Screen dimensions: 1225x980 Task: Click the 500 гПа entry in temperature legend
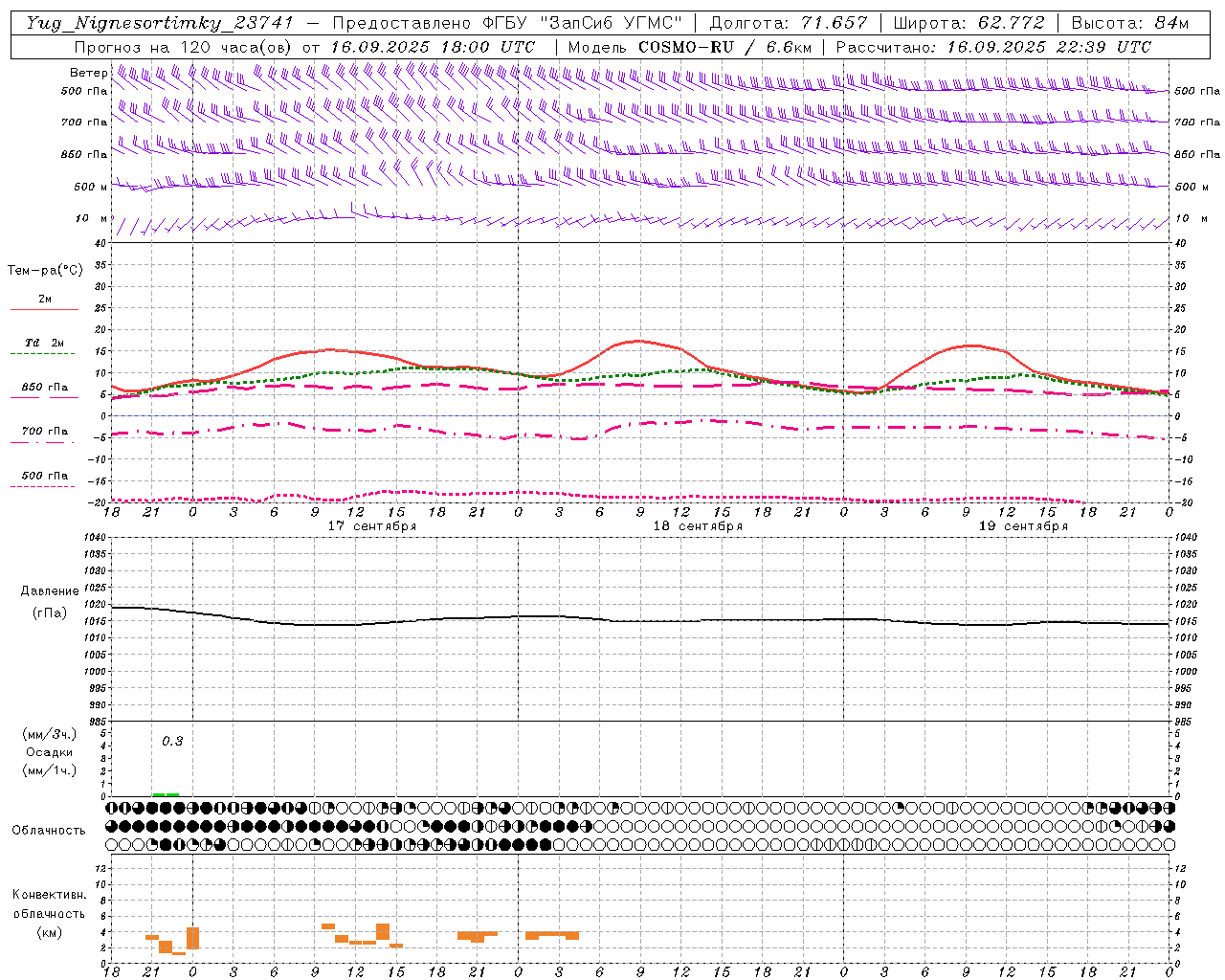click(45, 476)
